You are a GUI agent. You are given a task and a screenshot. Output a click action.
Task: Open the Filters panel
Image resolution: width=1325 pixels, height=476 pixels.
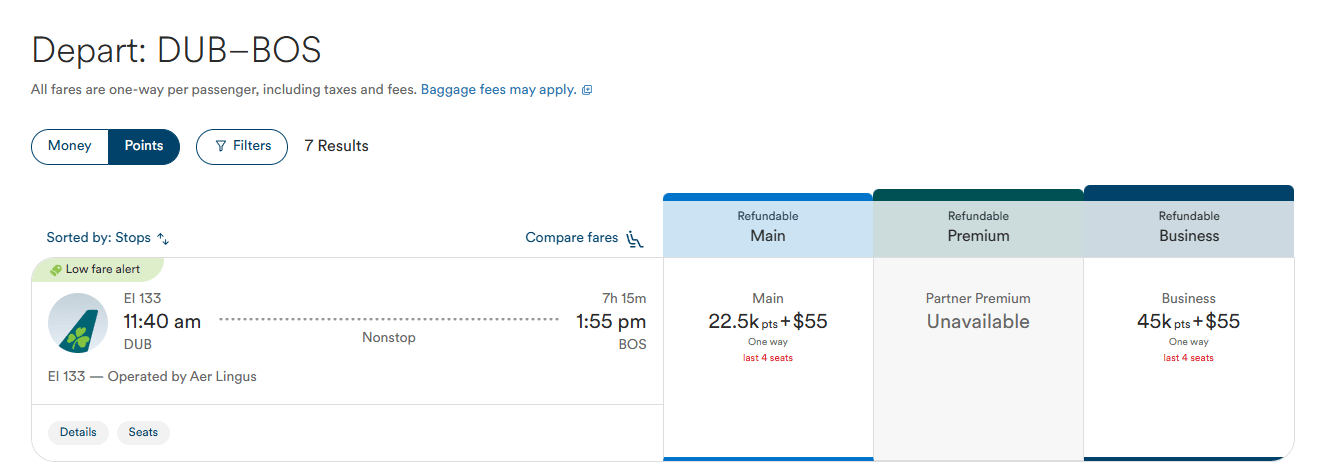pyautogui.click(x=242, y=146)
